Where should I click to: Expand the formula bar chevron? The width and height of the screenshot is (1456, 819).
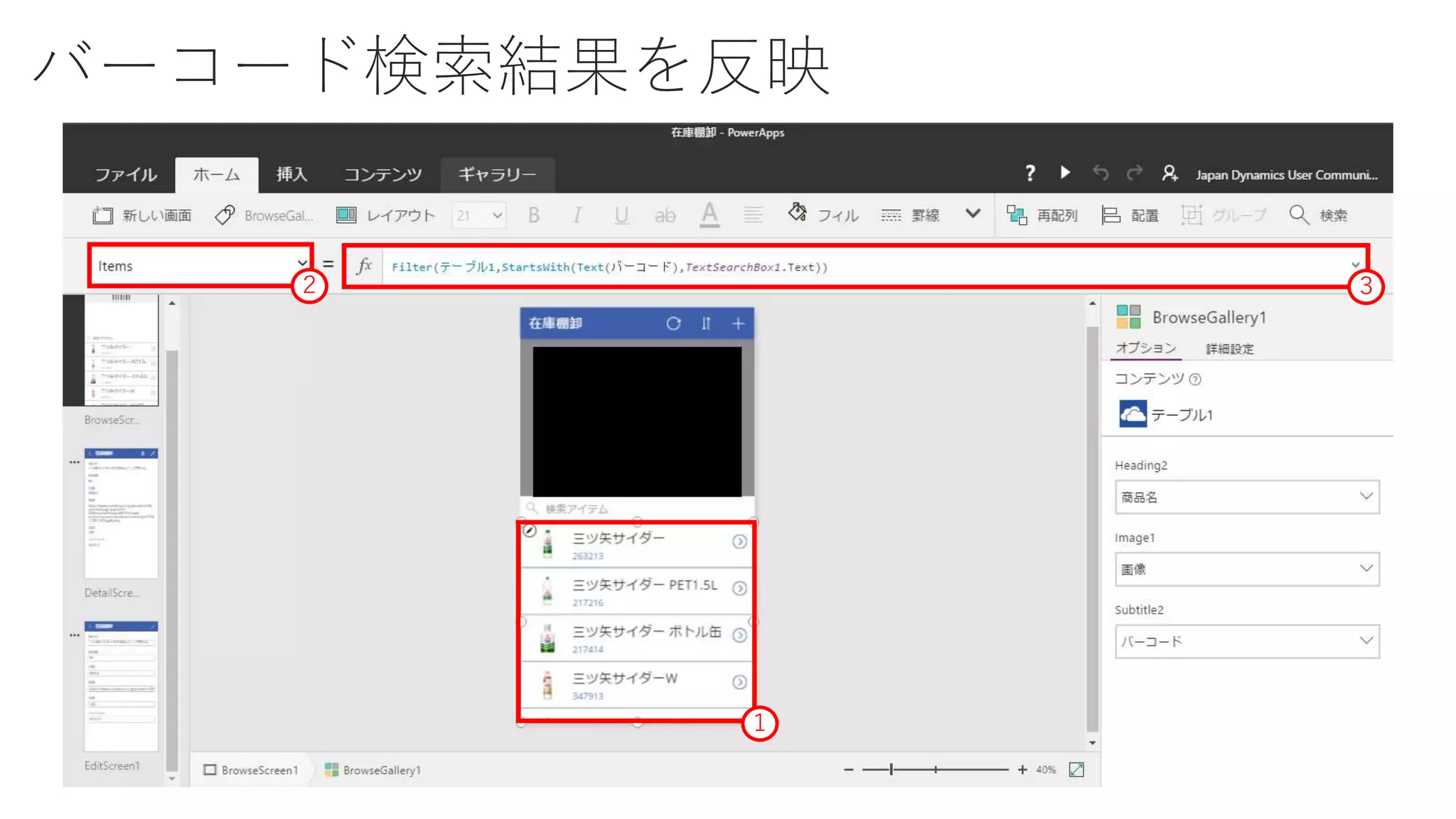point(1355,265)
